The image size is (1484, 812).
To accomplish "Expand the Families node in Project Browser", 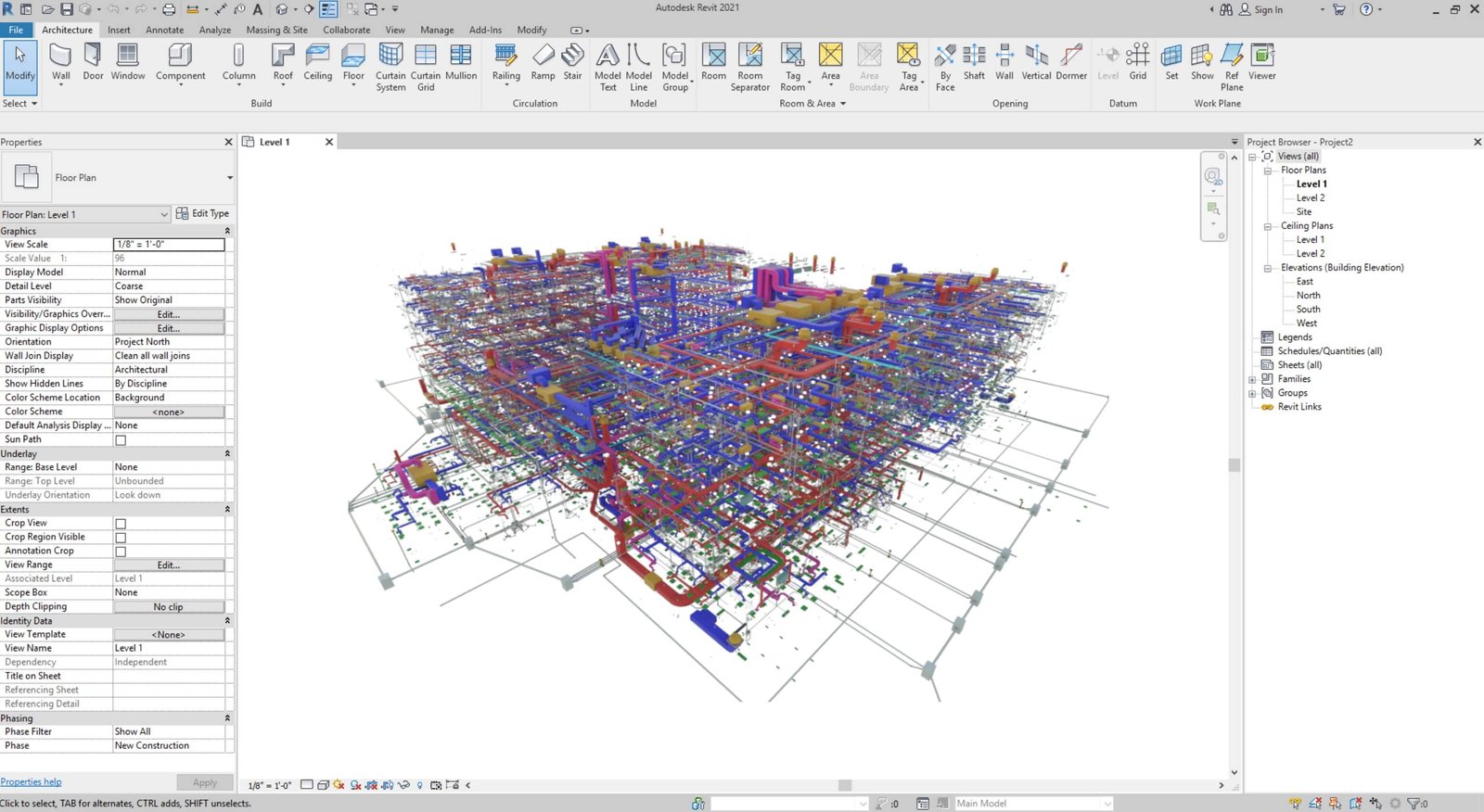I will (x=1252, y=379).
